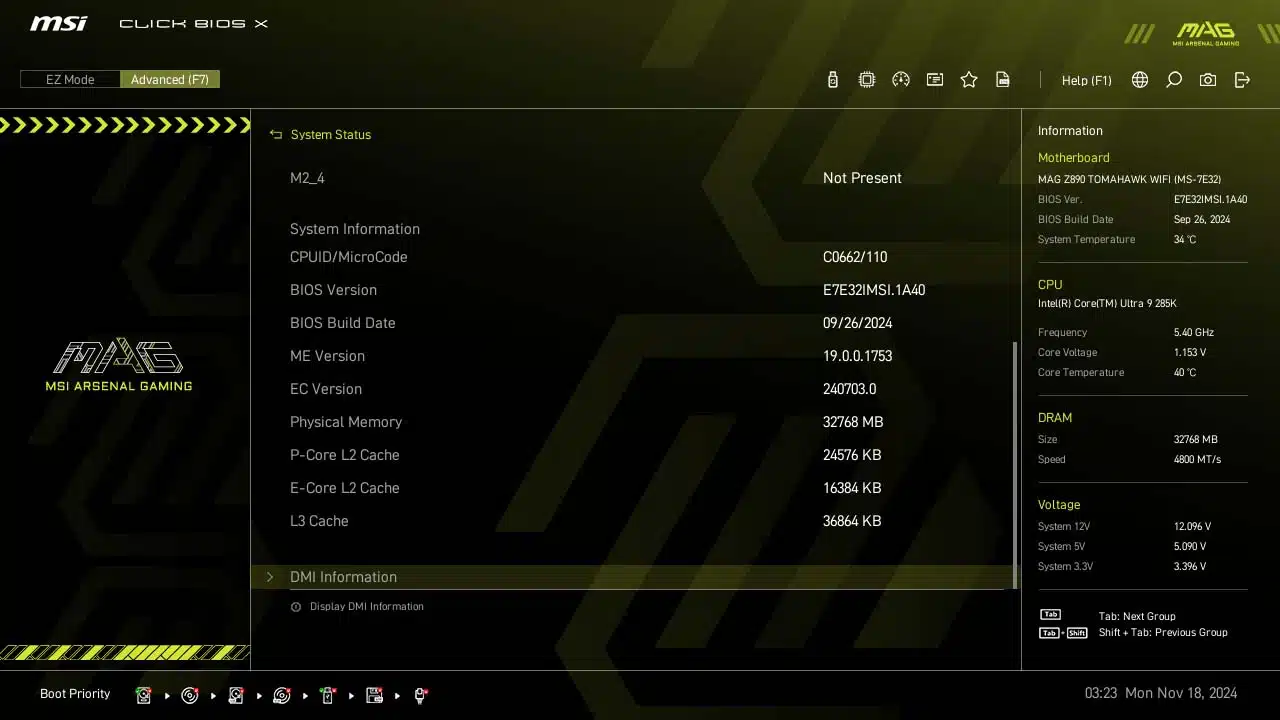This screenshot has width=1280, height=720.
Task: Select ME Version row
Action: pos(632,356)
